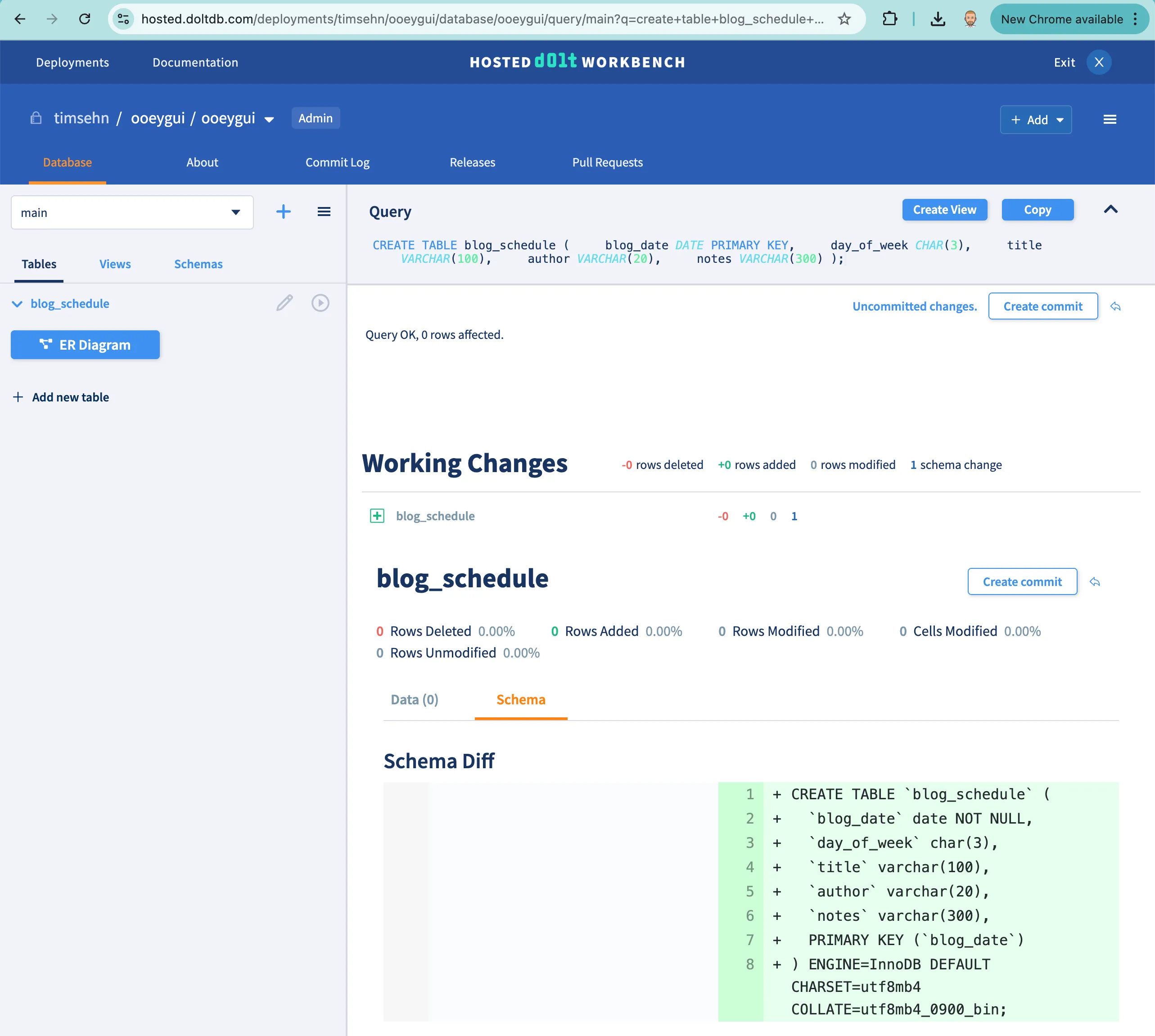Switch to the Commit Log tab

tap(337, 162)
